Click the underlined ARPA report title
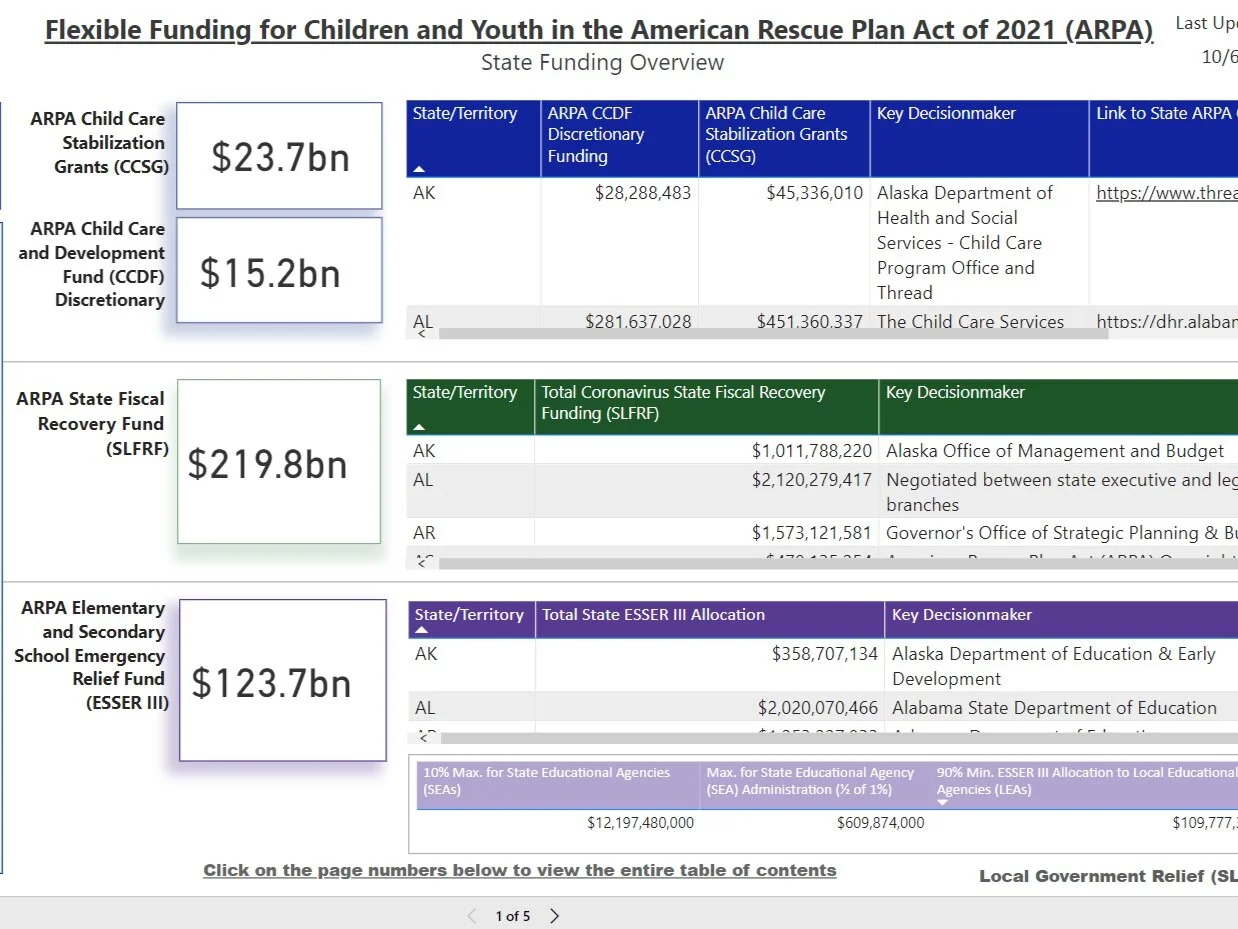The width and height of the screenshot is (1238, 929). 601,29
